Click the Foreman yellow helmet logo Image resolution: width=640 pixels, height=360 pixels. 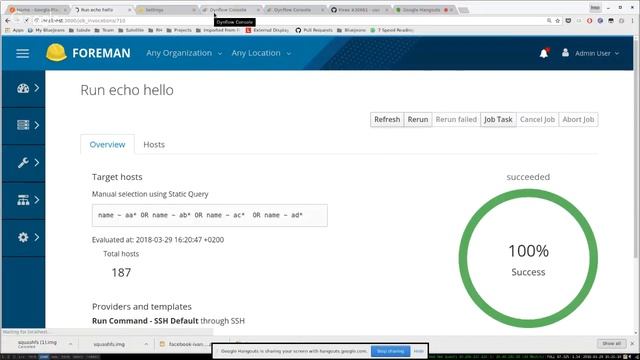56,53
